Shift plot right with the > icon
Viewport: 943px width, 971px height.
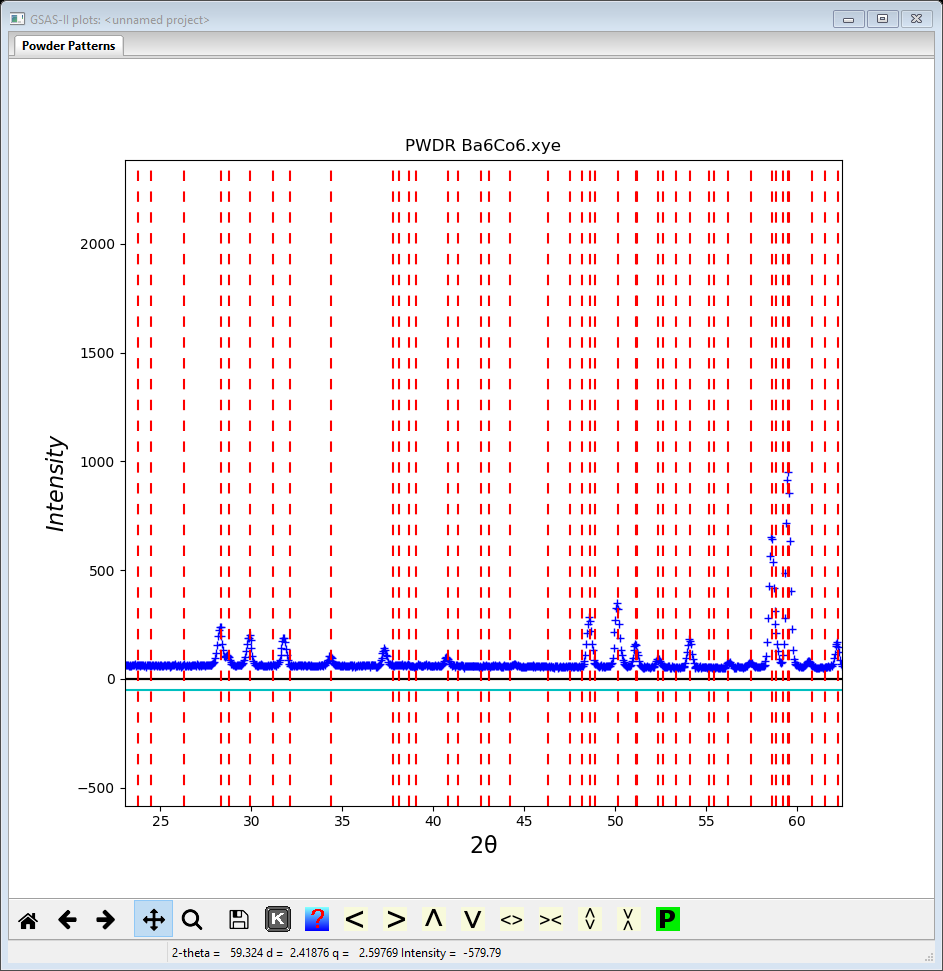tap(395, 919)
